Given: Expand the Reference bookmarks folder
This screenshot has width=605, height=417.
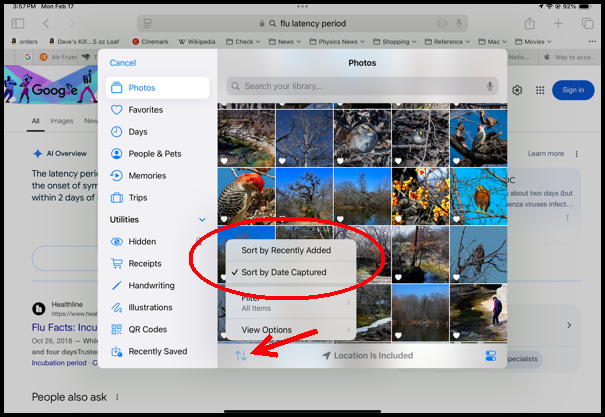Looking at the screenshot, I should (447, 42).
